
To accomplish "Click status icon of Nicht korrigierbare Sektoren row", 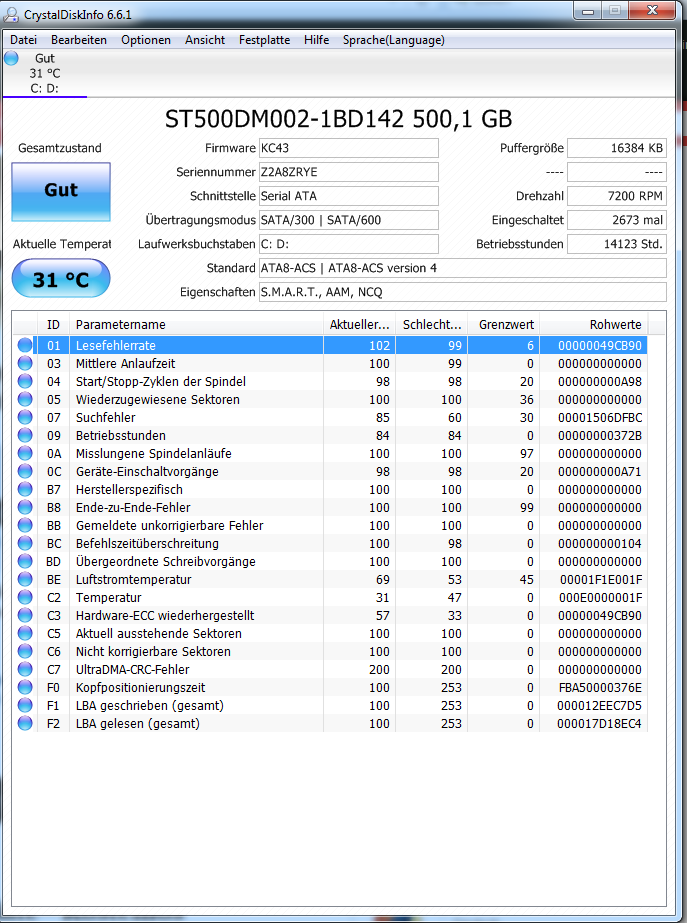I will pyautogui.click(x=25, y=651).
